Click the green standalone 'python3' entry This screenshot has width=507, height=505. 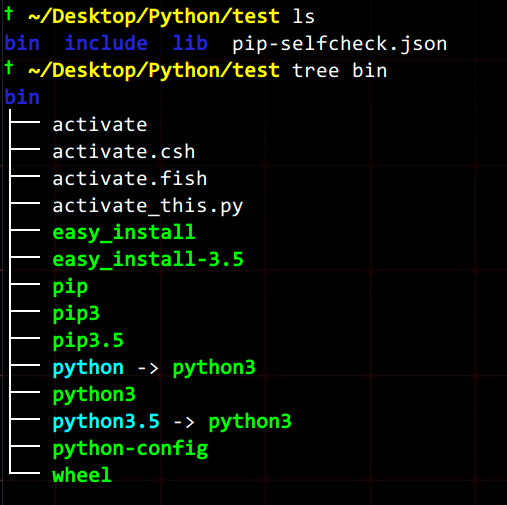click(94, 396)
